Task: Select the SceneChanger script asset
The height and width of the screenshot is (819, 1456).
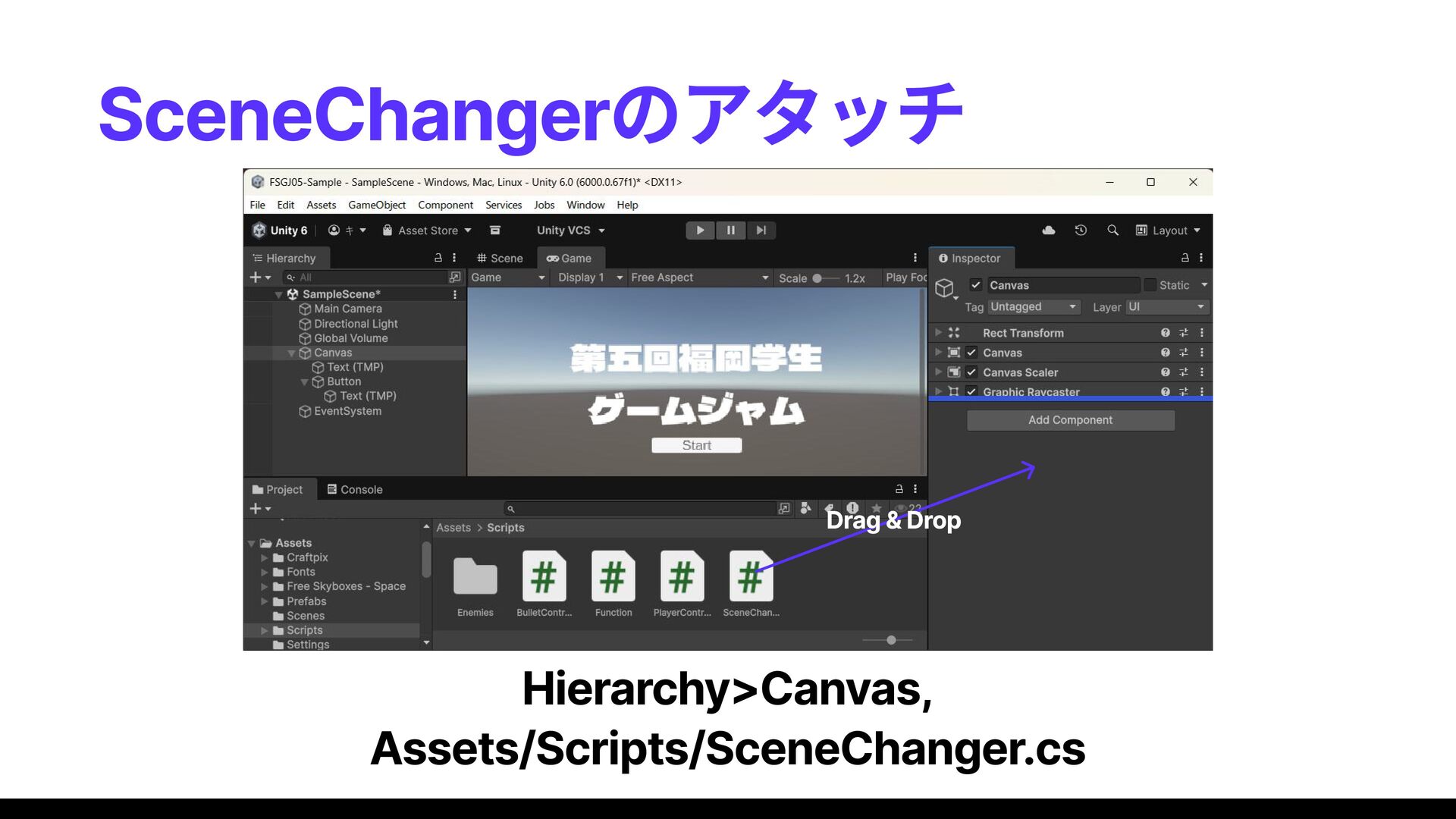Action: click(751, 577)
